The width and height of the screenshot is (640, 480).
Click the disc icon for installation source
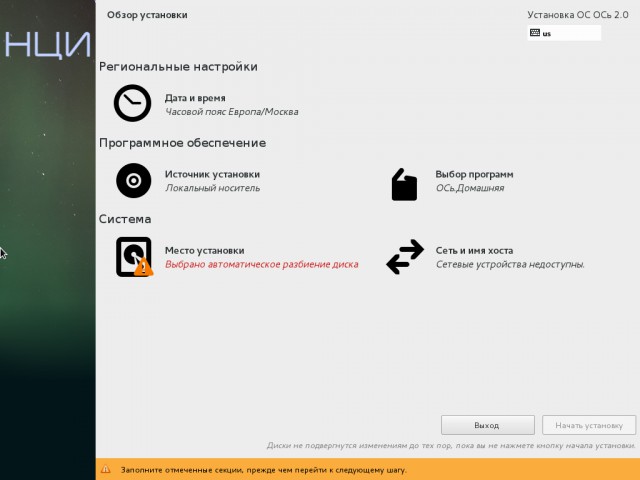point(133,180)
